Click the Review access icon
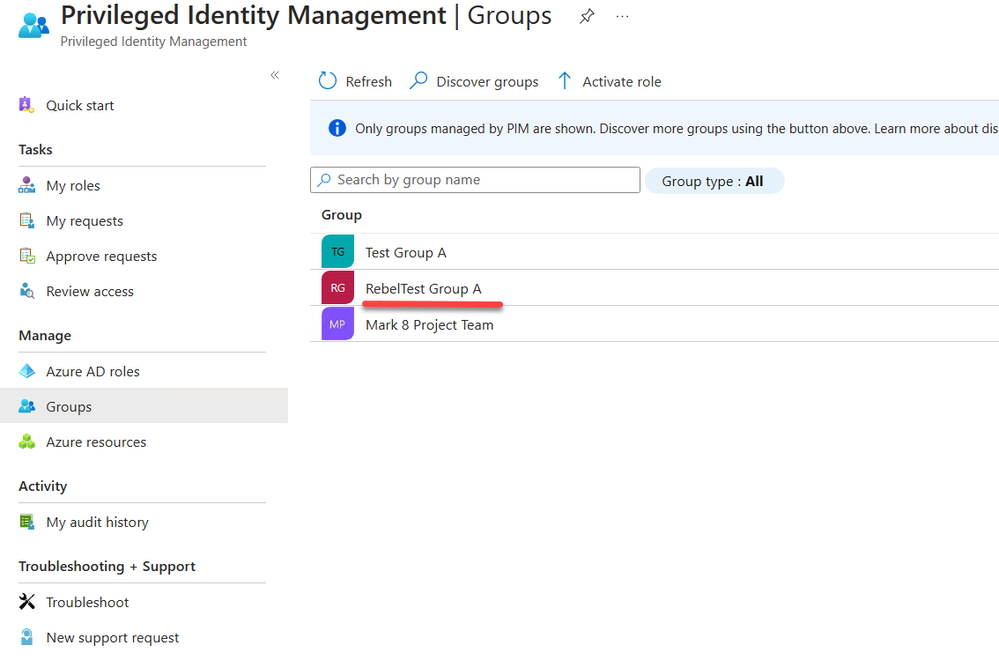The image size is (999, 669). click(27, 291)
